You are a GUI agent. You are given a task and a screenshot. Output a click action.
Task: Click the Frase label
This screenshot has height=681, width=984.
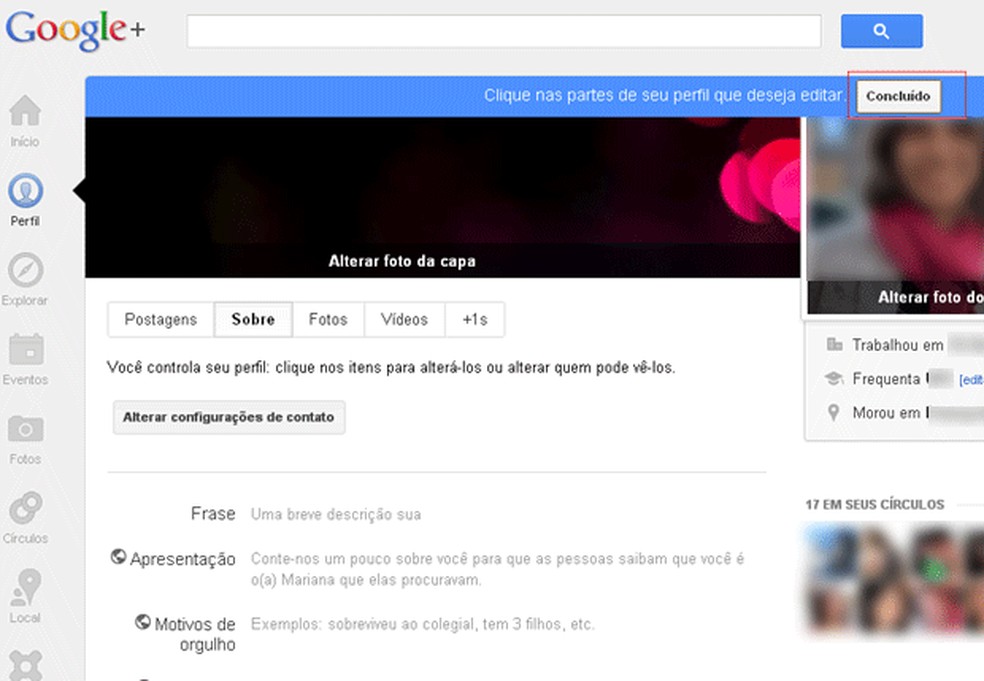213,514
